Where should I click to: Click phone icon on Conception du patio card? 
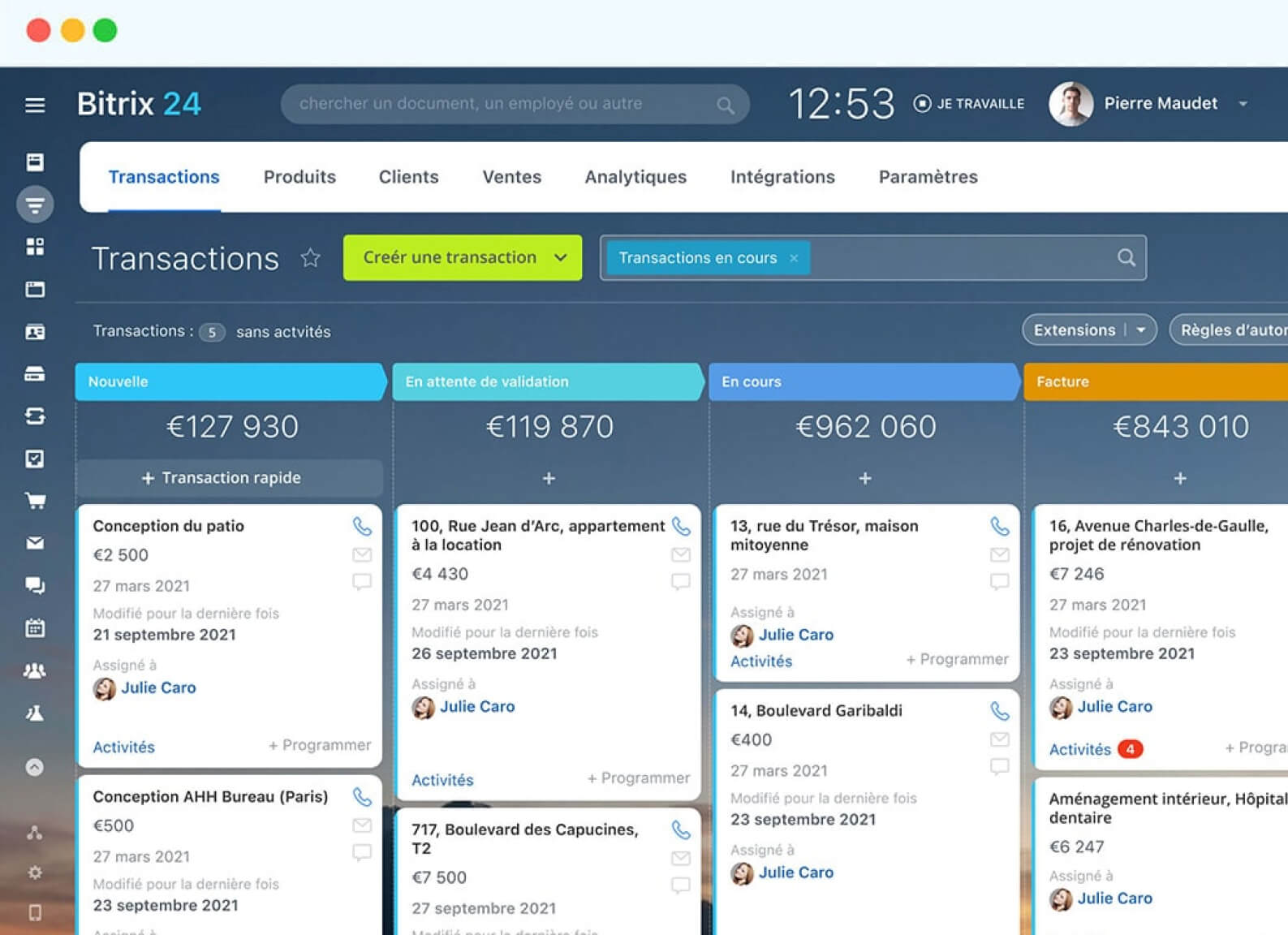click(x=362, y=527)
